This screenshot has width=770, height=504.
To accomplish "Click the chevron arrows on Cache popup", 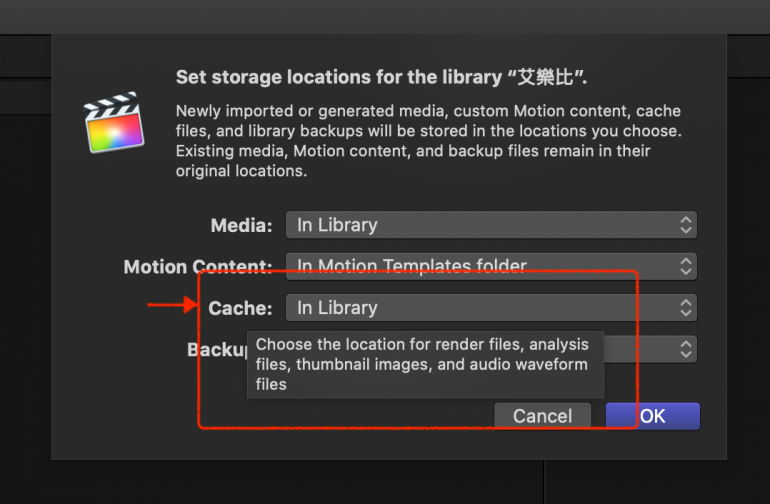I will click(x=685, y=308).
